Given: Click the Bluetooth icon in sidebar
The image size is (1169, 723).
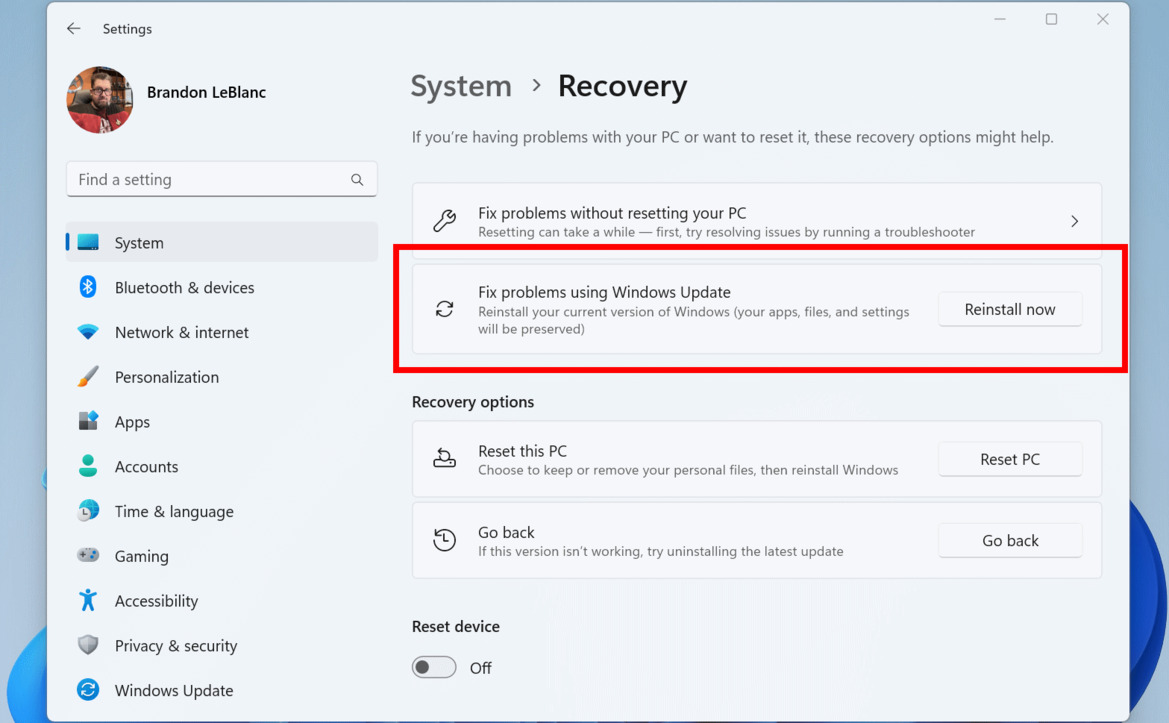Looking at the screenshot, I should coord(88,287).
